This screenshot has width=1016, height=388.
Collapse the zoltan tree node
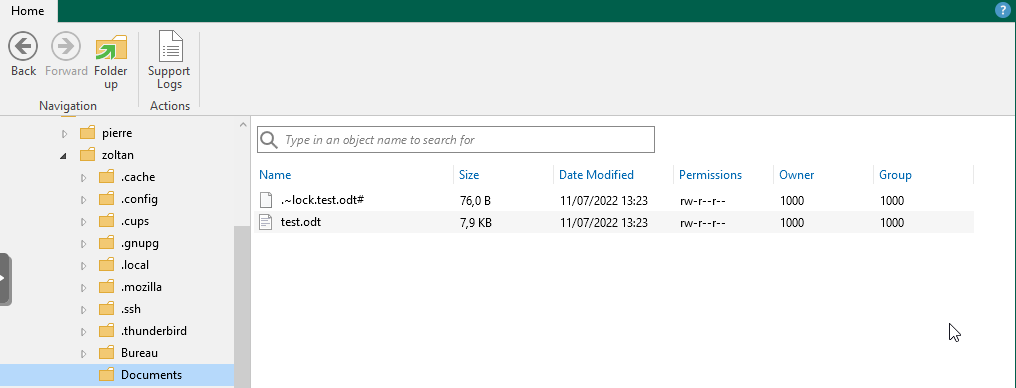coord(64,155)
